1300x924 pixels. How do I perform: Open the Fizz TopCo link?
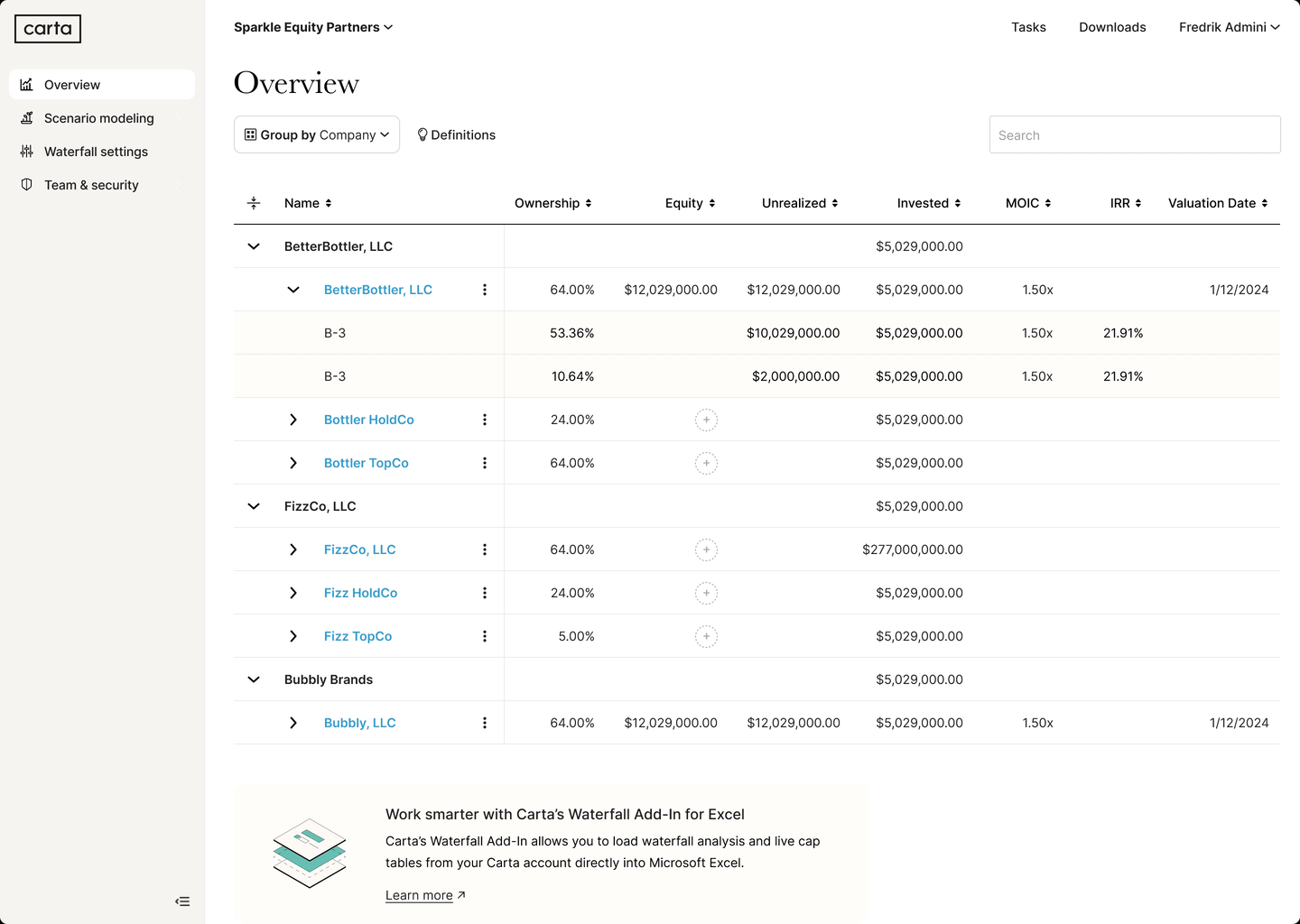[358, 636]
